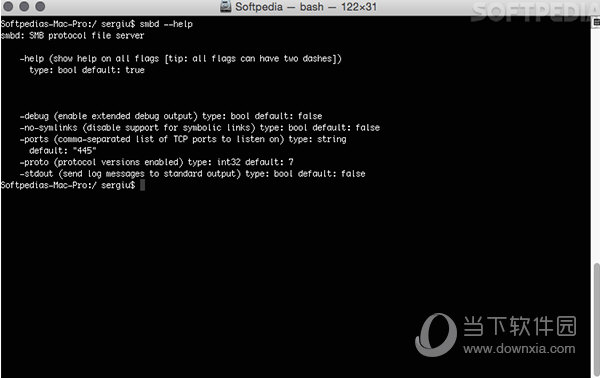Click the split pane icon above scrollbar

pyautogui.click(x=596, y=22)
